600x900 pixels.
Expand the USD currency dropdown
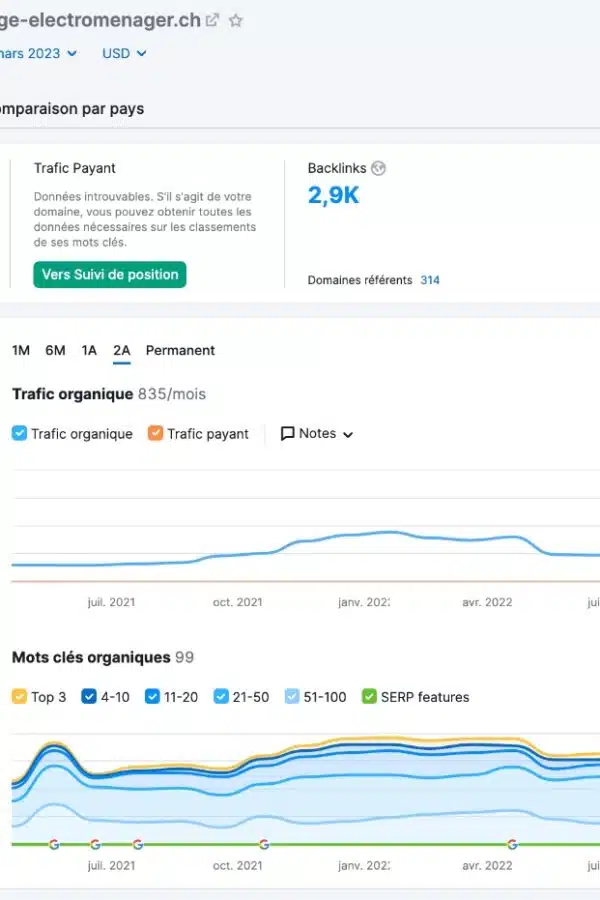(x=124, y=54)
